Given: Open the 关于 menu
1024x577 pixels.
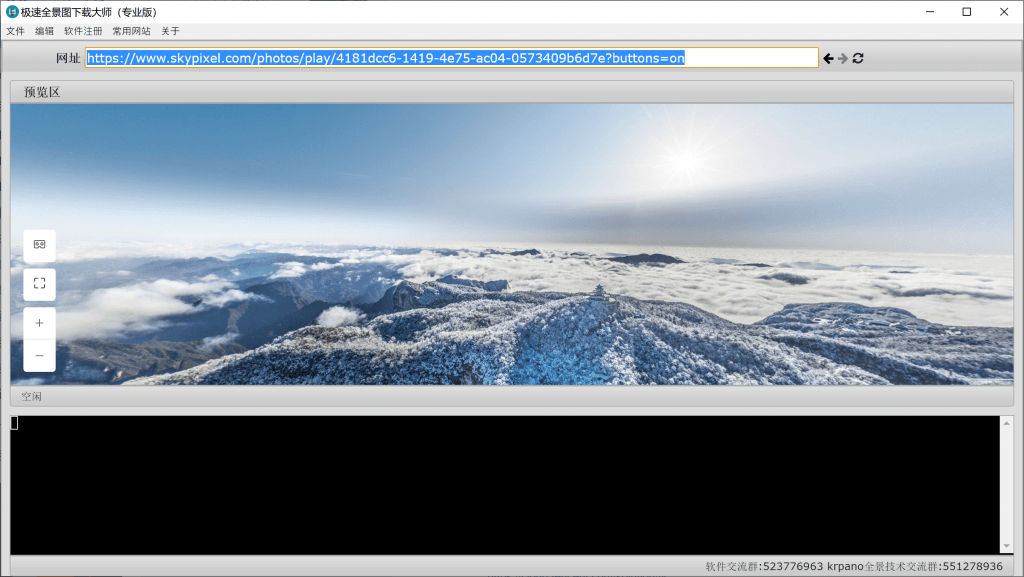Looking at the screenshot, I should pyautogui.click(x=170, y=31).
